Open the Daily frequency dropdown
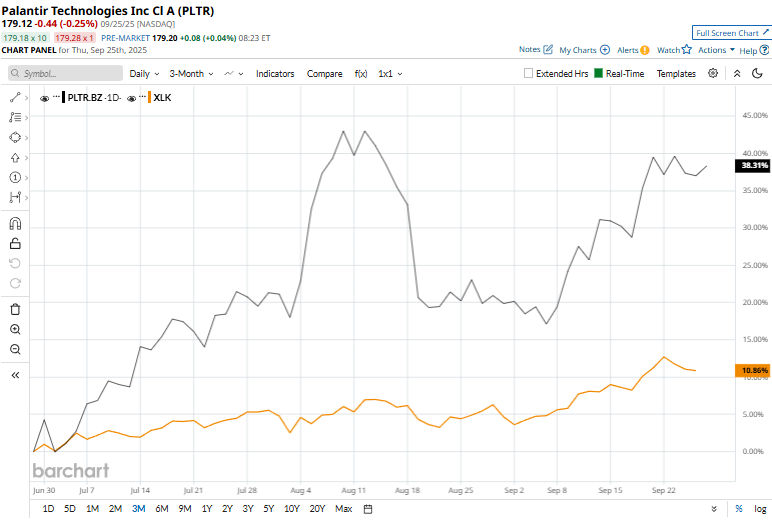This screenshot has width=772, height=528. 144,73
